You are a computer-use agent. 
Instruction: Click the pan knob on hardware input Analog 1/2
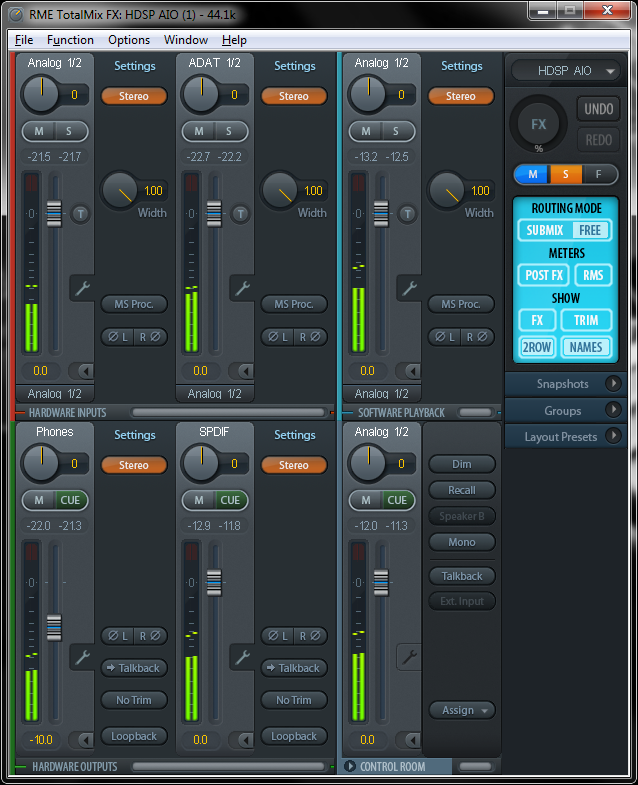coord(41,94)
